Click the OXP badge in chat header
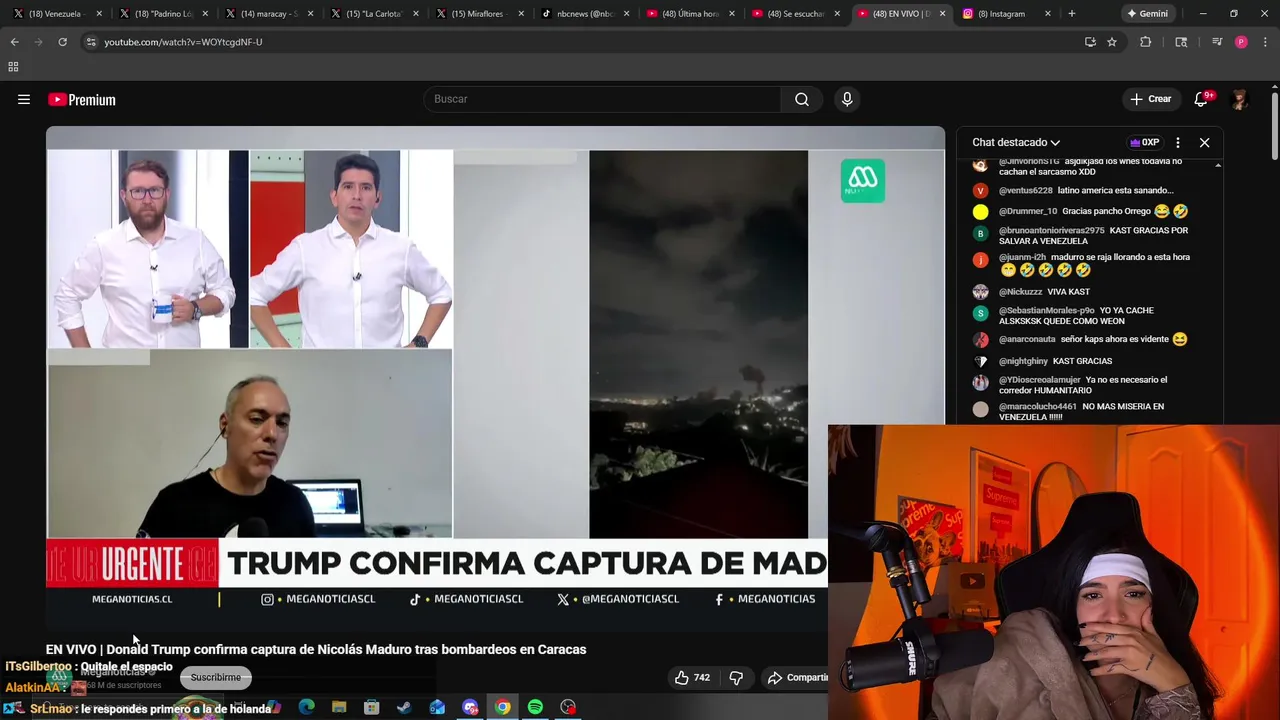 pyautogui.click(x=1144, y=142)
